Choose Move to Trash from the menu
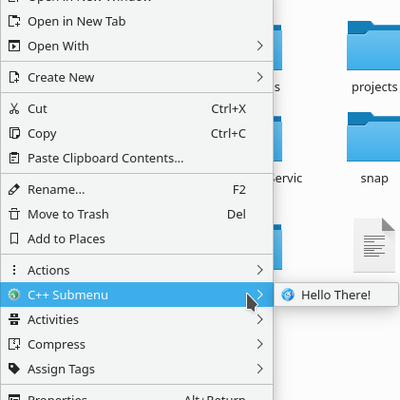This screenshot has height=400, width=400. (137, 214)
